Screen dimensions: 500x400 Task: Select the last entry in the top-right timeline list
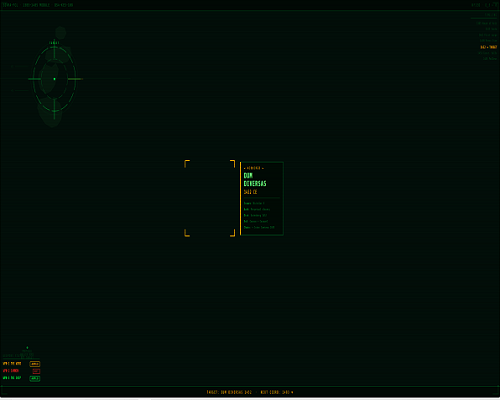pyautogui.click(x=490, y=59)
